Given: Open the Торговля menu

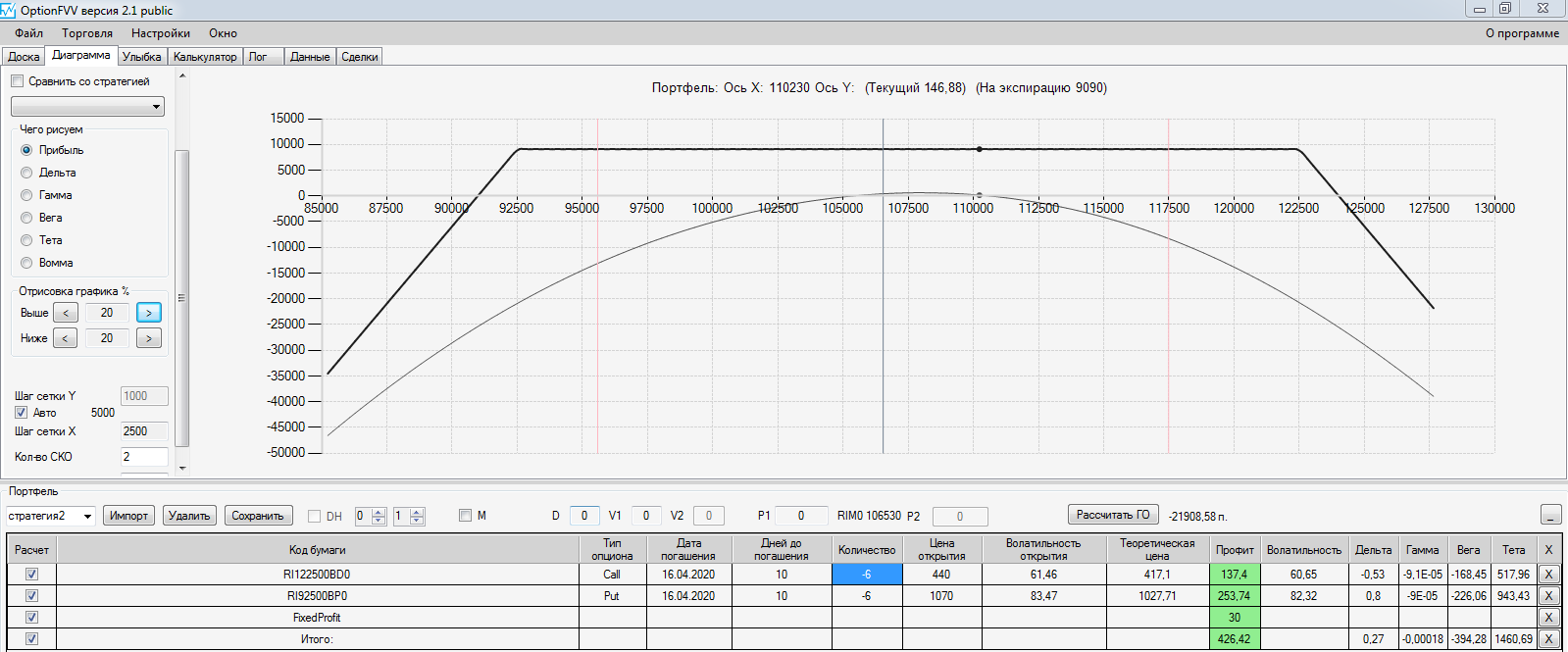Looking at the screenshot, I should pyautogui.click(x=87, y=33).
